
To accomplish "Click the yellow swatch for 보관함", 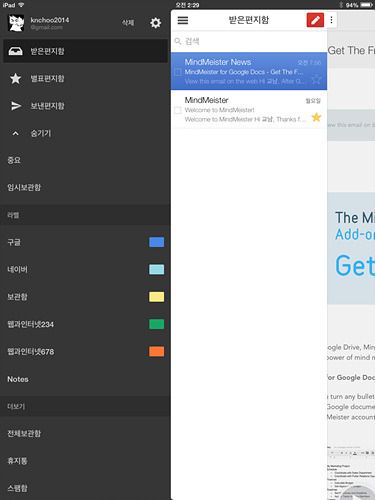I will (x=156, y=297).
